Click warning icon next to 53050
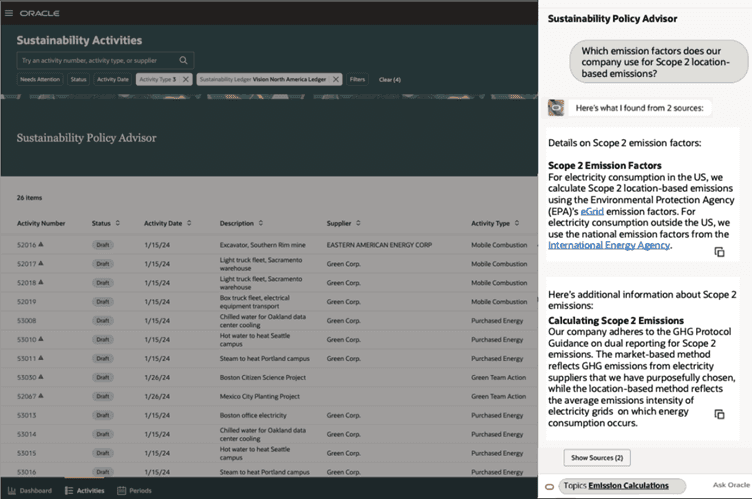Image resolution: width=752 pixels, height=499 pixels. point(41,377)
